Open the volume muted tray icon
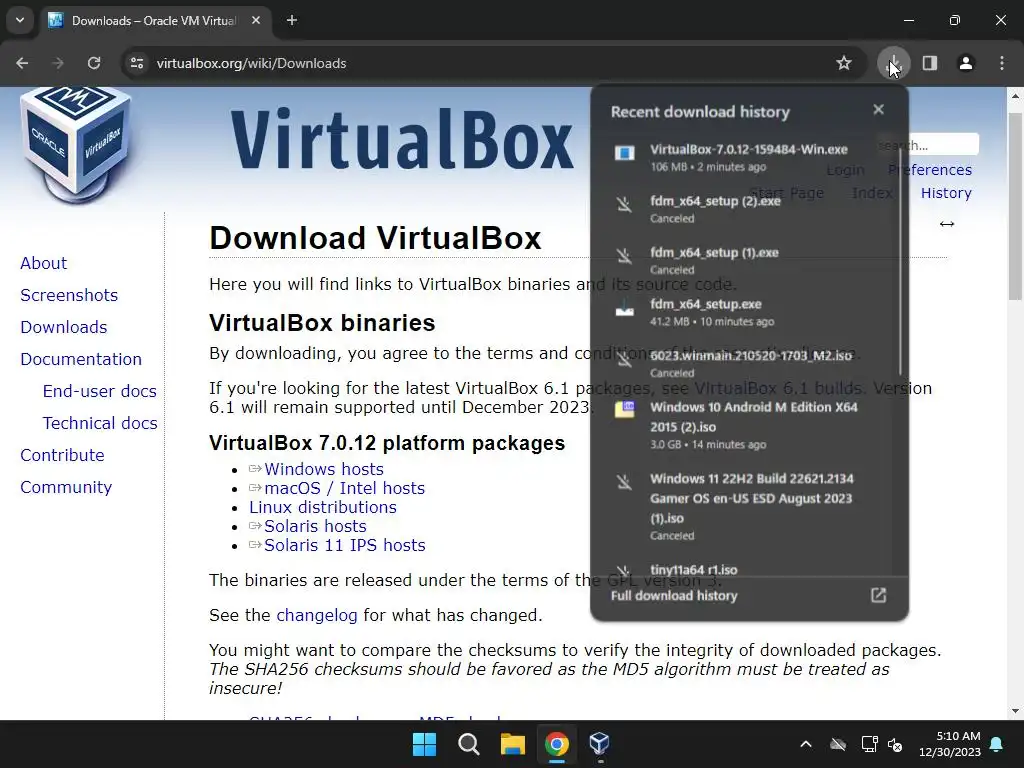The height and width of the screenshot is (768, 1024). point(895,744)
